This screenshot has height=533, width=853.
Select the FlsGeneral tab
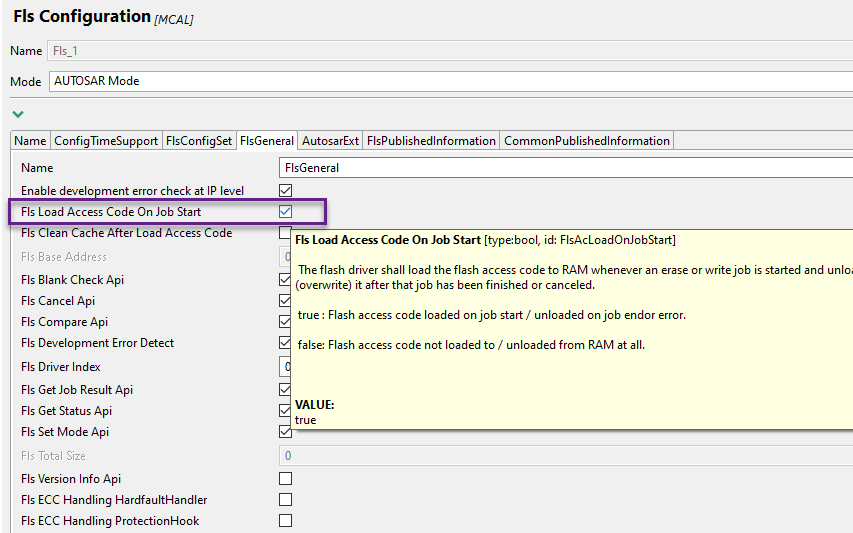pyautogui.click(x=267, y=141)
